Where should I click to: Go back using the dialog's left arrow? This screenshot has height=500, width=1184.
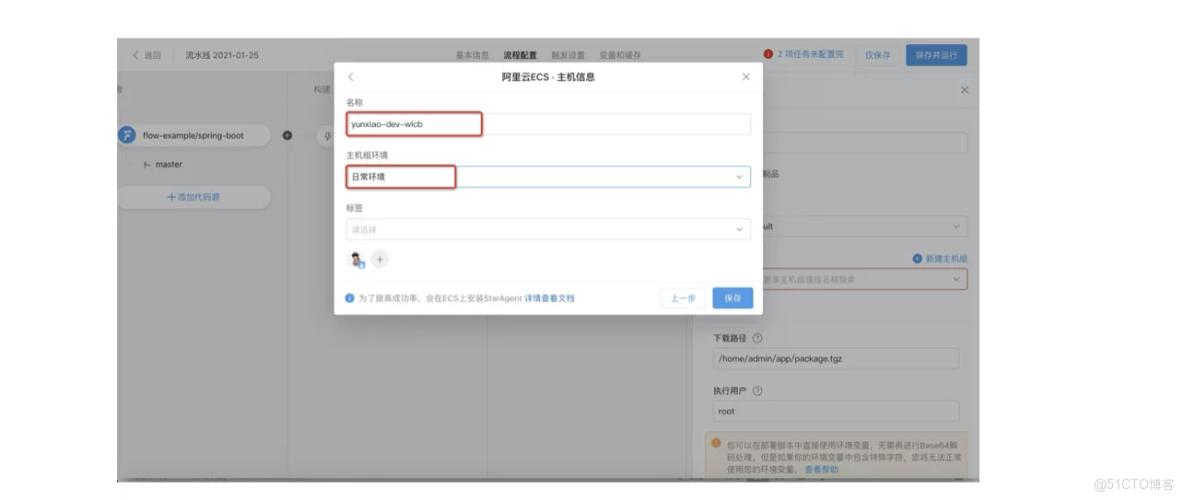(x=350, y=77)
